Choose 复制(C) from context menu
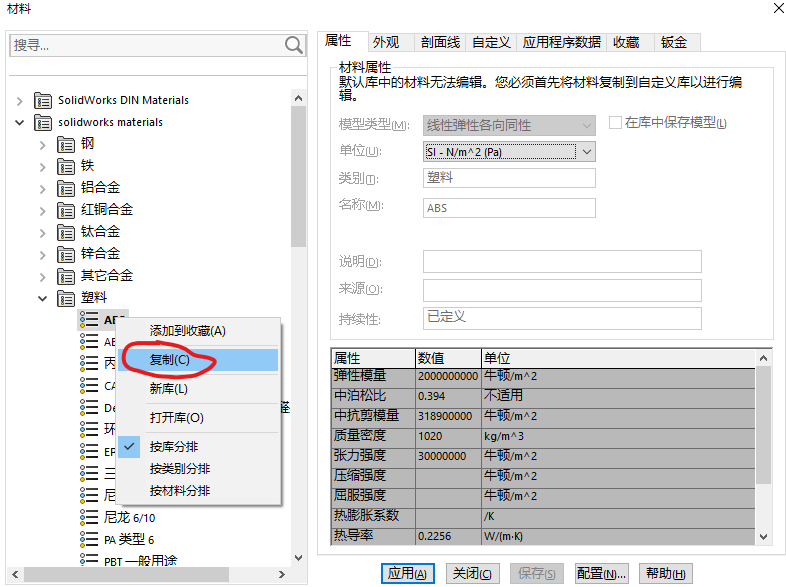 coord(199,359)
